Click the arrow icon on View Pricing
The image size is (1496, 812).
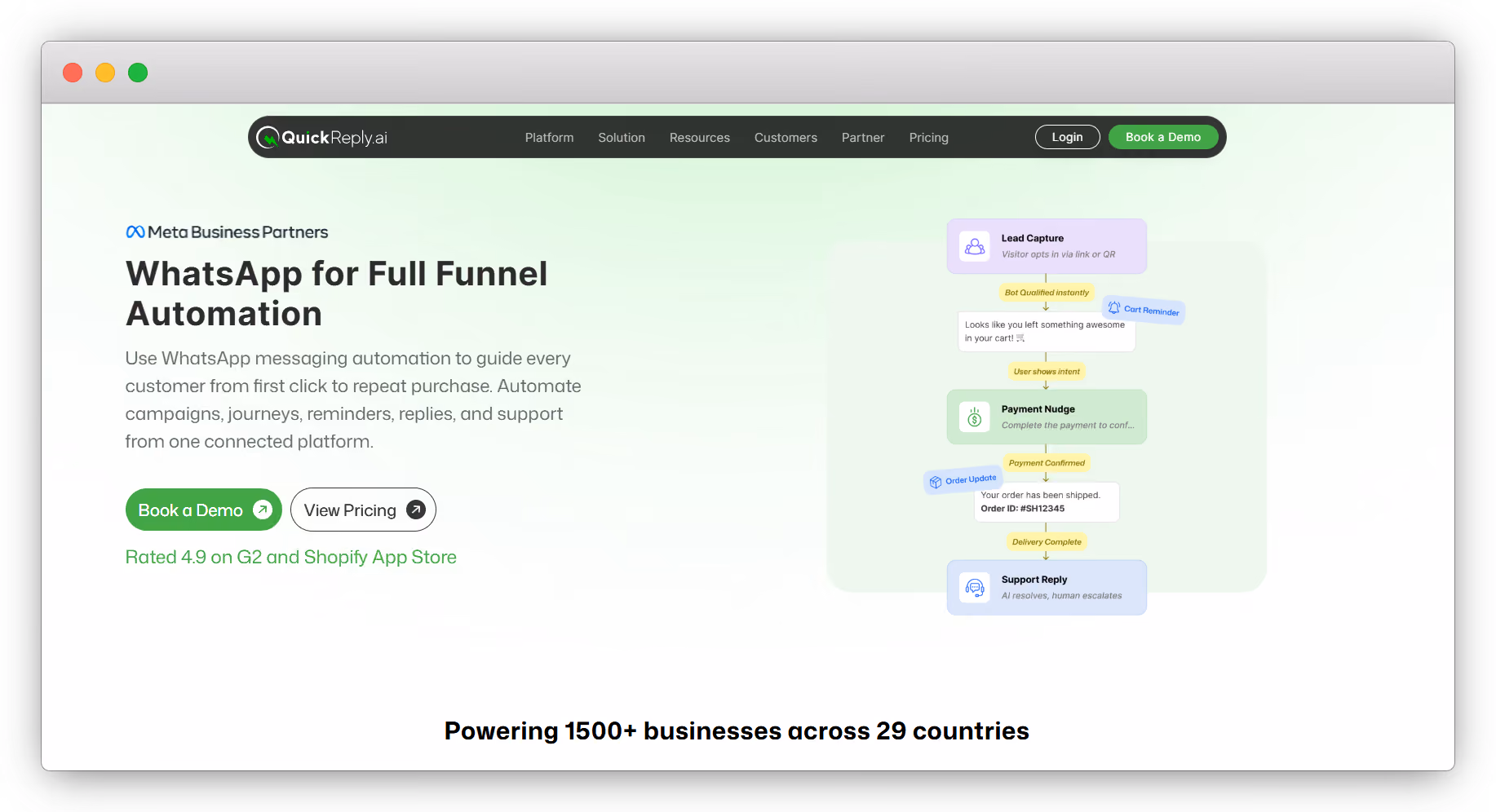click(416, 510)
